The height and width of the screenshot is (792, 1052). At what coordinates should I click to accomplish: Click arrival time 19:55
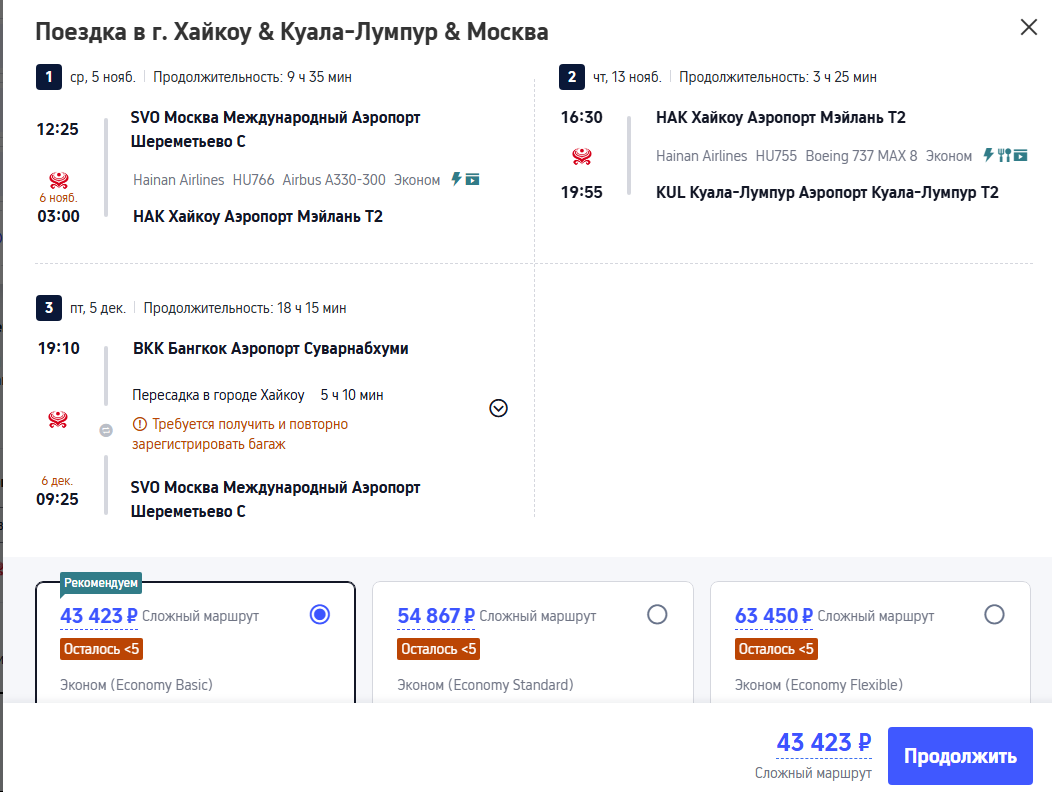[582, 192]
